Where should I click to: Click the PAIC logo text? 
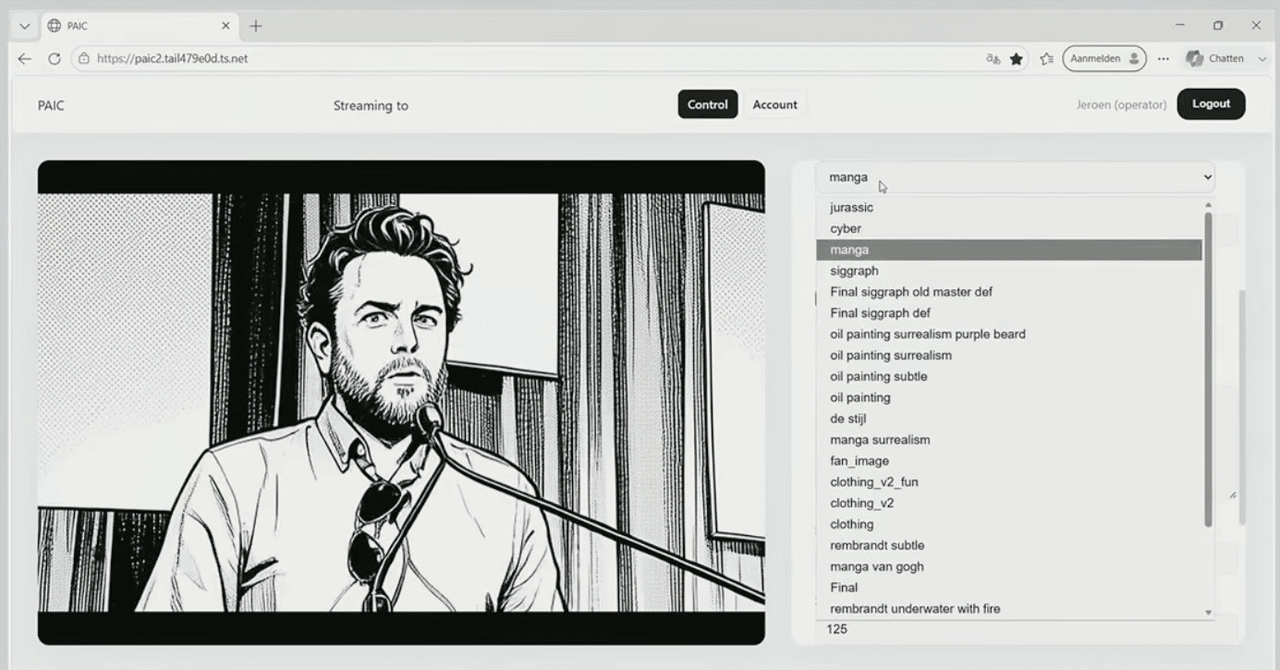(x=51, y=105)
